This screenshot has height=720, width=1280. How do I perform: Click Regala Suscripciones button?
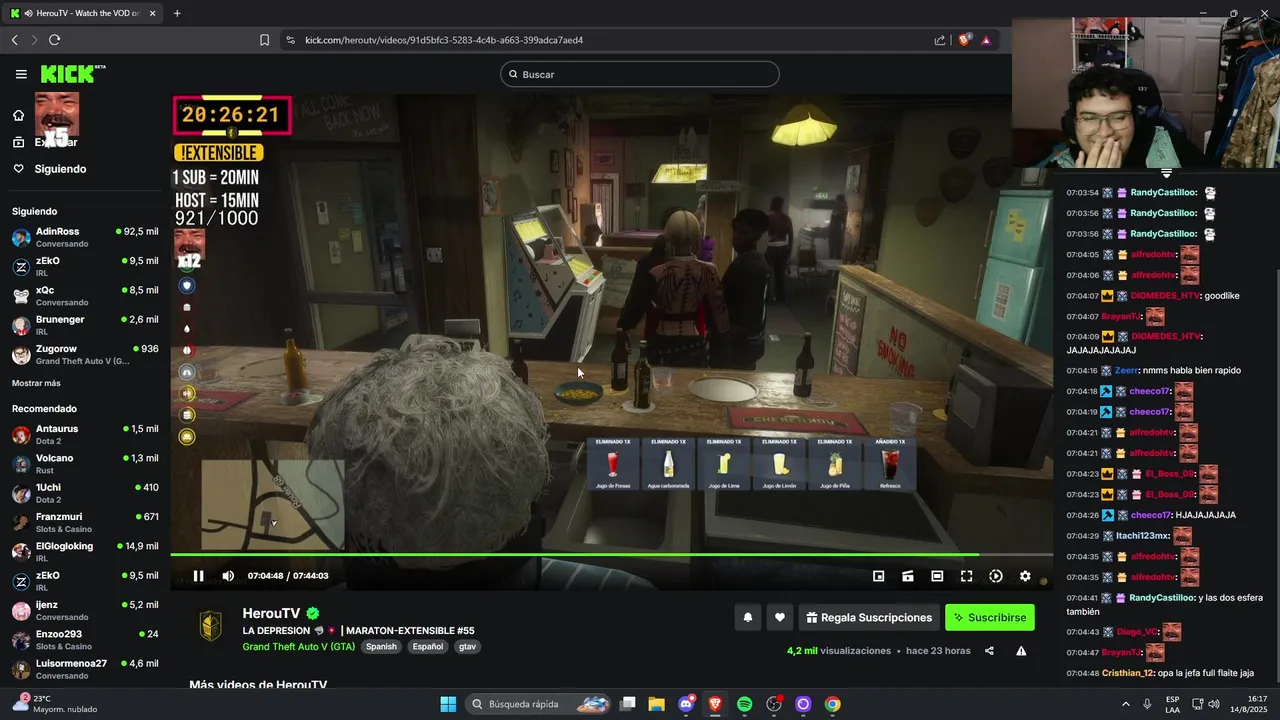869,618
